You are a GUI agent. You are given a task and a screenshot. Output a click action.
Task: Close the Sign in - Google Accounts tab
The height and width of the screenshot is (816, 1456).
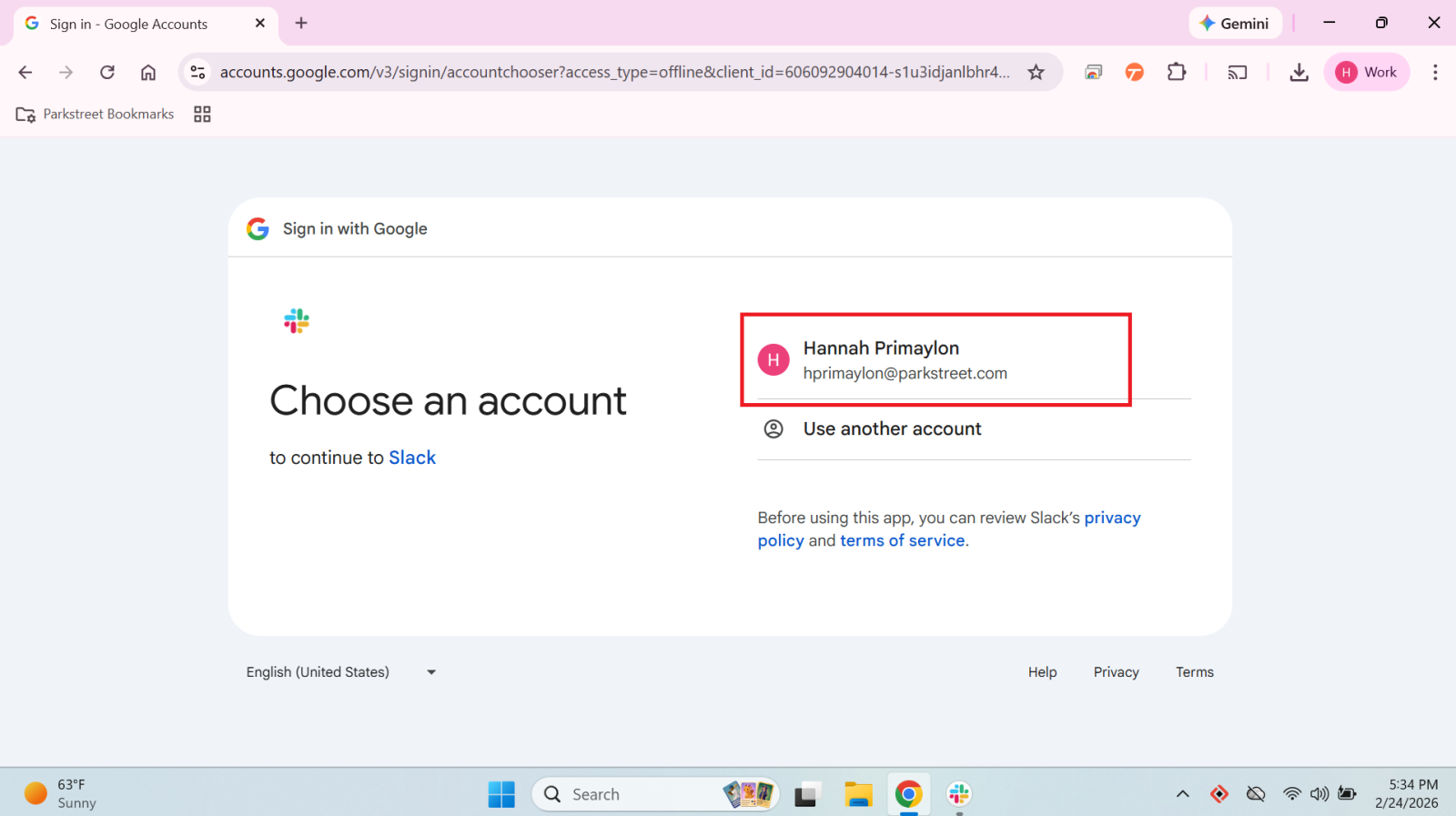[x=260, y=24]
